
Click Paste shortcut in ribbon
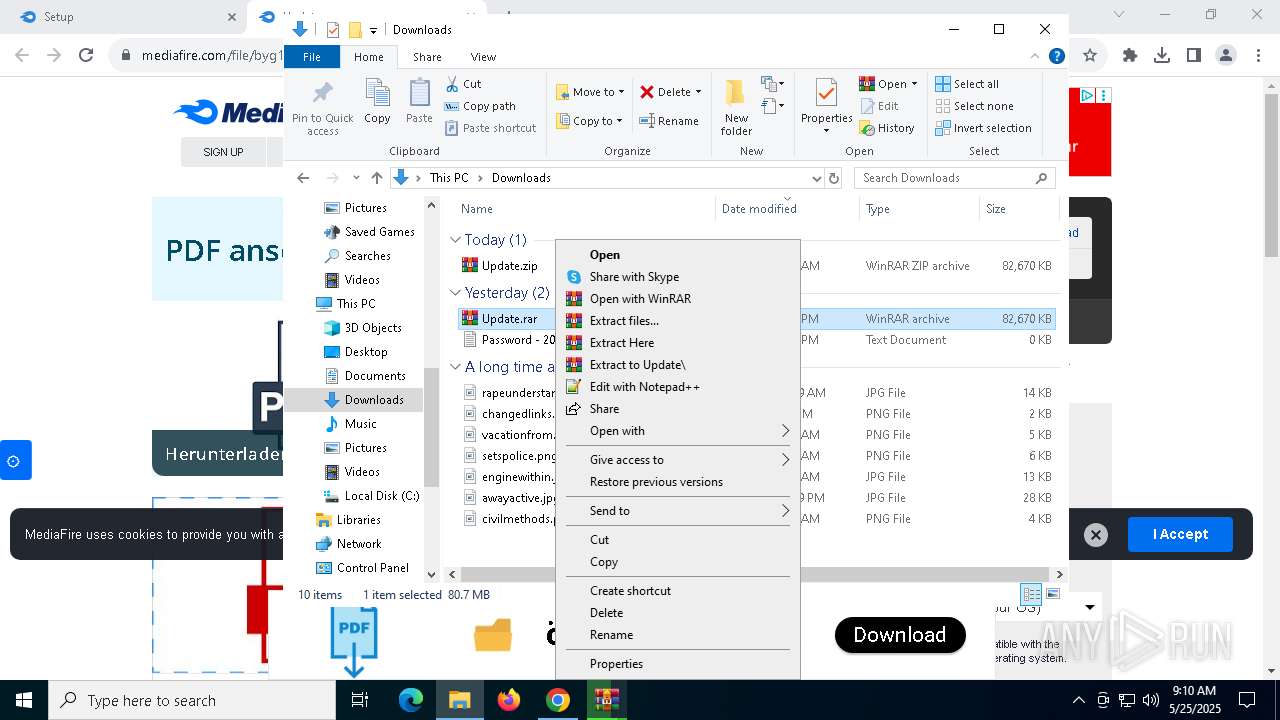(490, 128)
